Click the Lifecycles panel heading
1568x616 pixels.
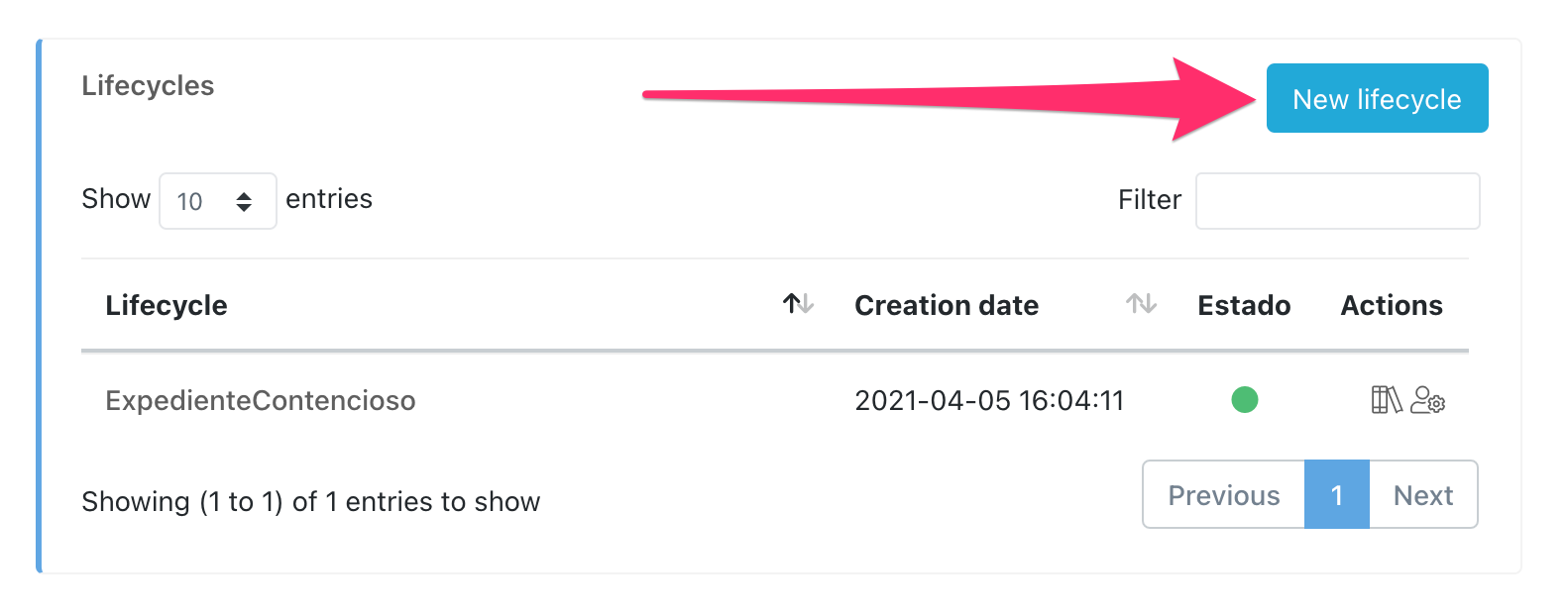pyautogui.click(x=148, y=86)
